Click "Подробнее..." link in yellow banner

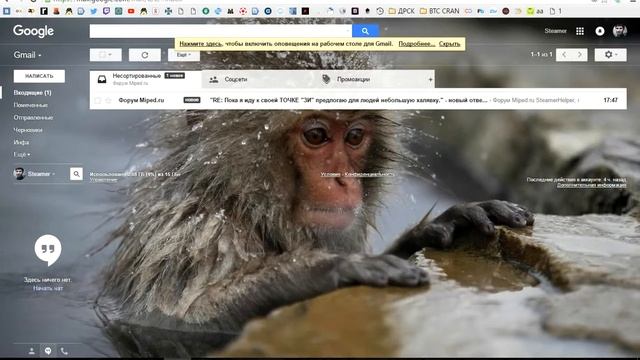pos(417,44)
